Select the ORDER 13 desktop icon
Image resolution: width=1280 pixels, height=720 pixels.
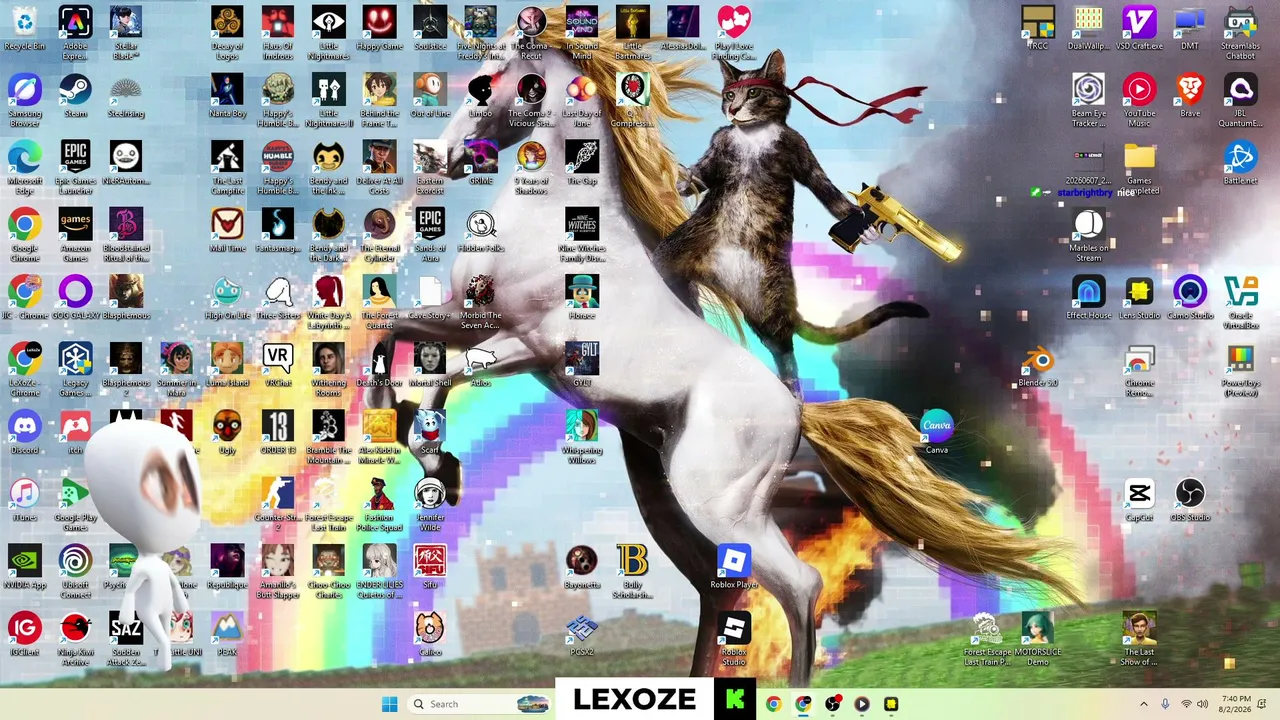[x=278, y=432]
